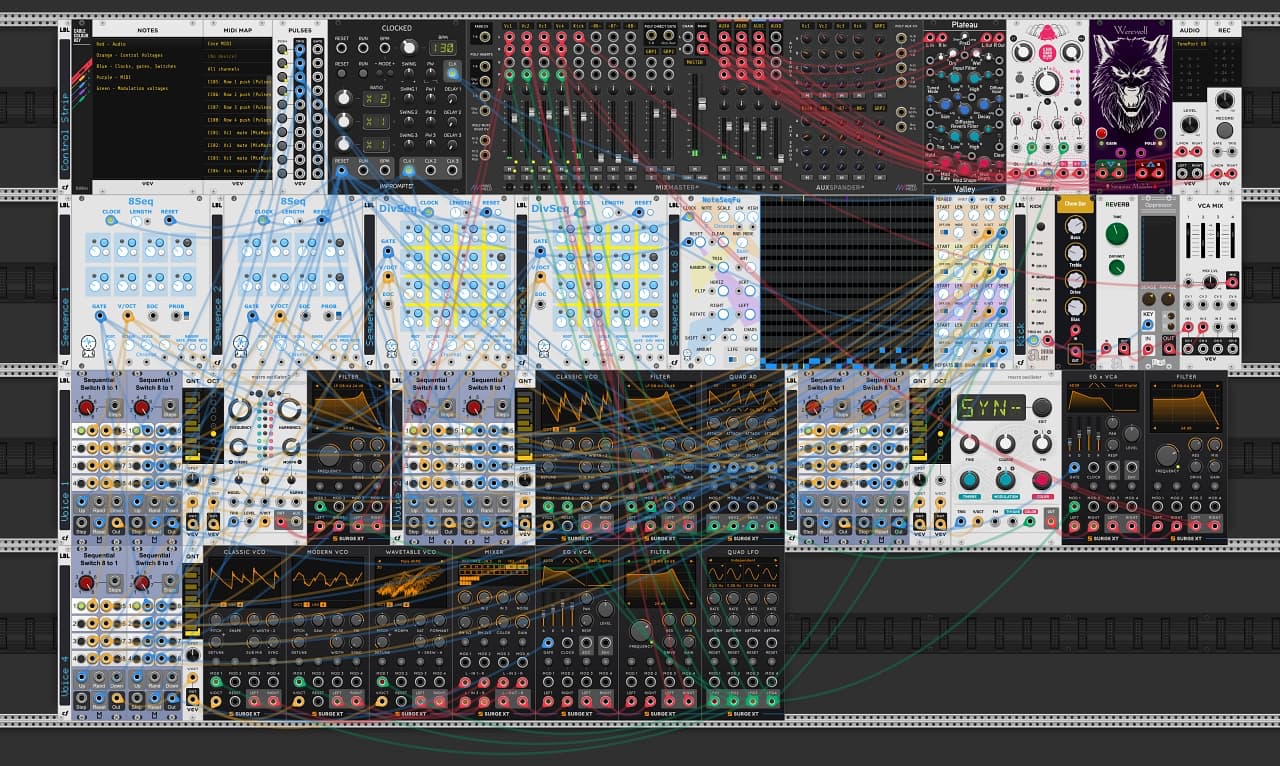
Task: Open MIDI Map '(No device)' selector
Action: tap(237, 56)
